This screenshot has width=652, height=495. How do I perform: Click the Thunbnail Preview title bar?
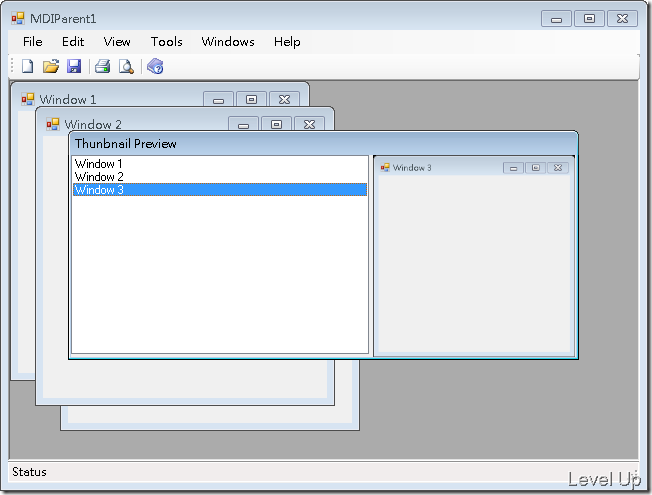pos(323,144)
